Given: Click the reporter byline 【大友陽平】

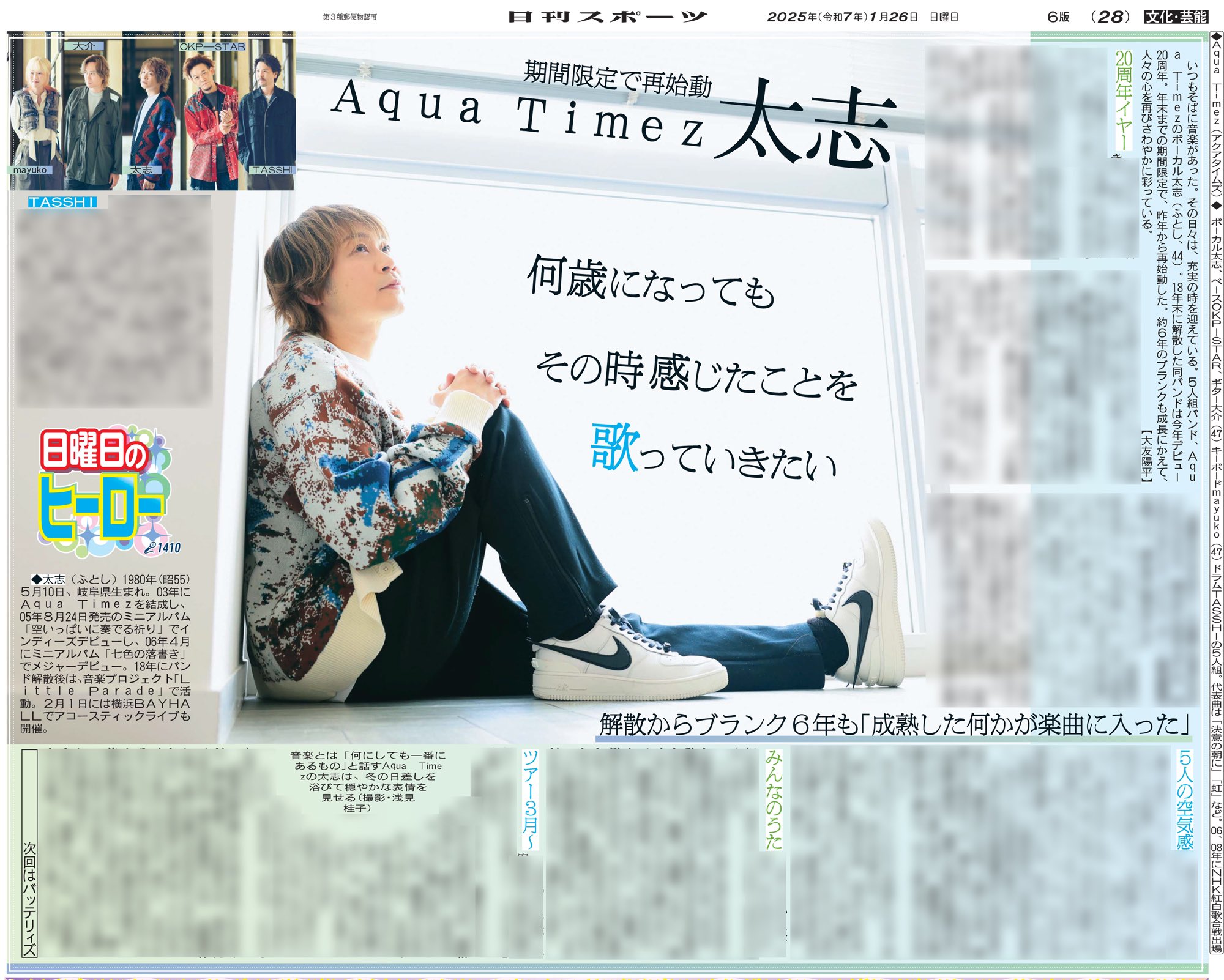Looking at the screenshot, I should click(x=1146, y=455).
